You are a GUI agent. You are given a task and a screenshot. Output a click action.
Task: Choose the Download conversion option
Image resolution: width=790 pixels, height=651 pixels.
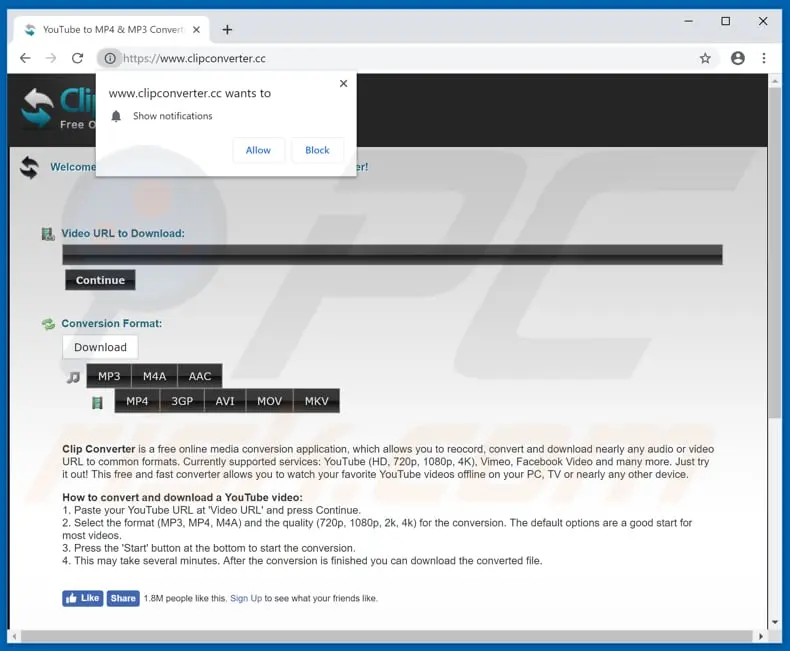(x=100, y=347)
